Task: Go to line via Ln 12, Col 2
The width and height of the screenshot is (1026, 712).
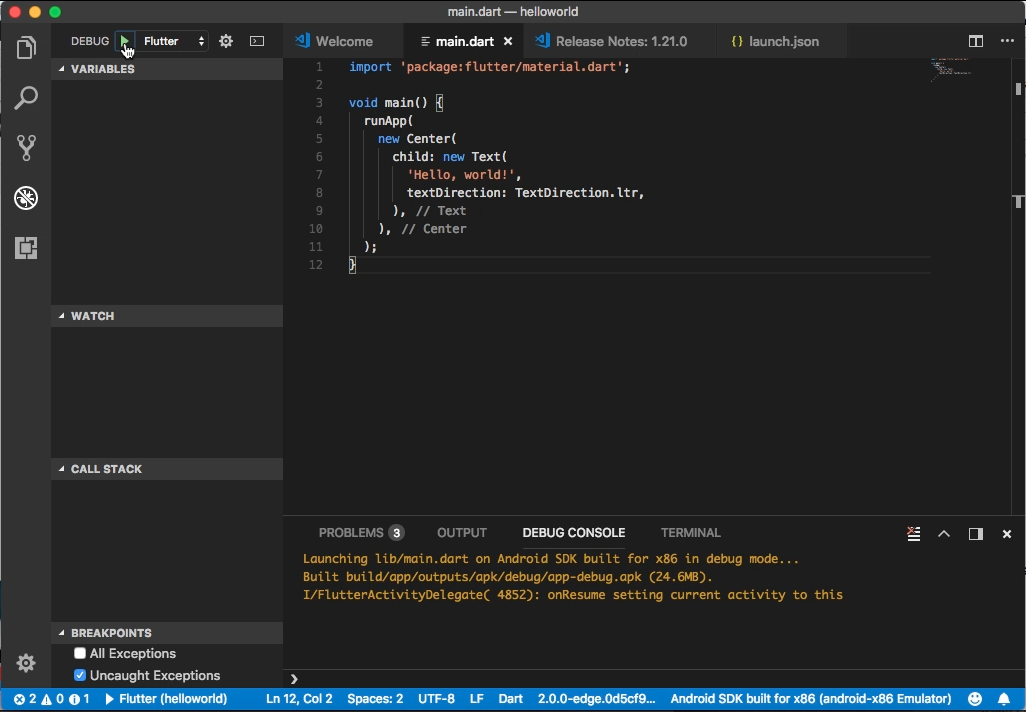Action: [x=299, y=699]
